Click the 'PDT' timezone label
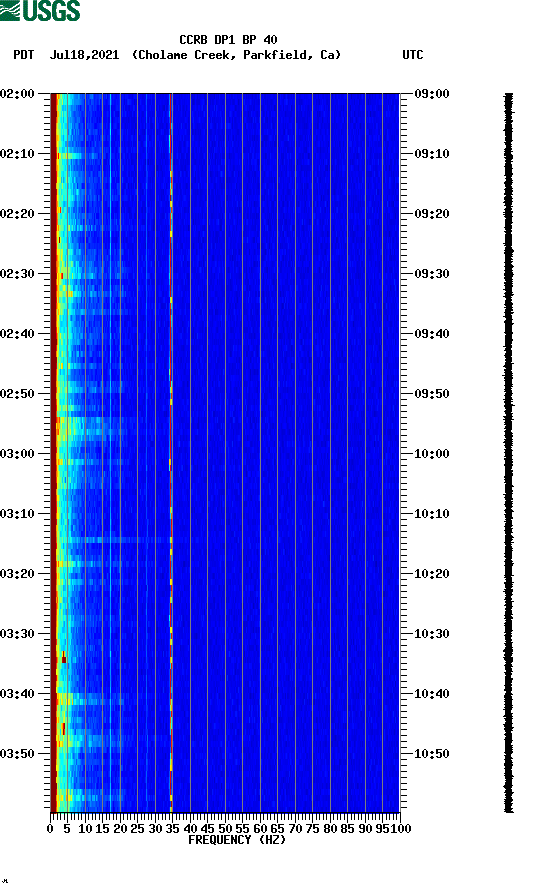Viewport: 552px width, 892px height. tap(23, 55)
